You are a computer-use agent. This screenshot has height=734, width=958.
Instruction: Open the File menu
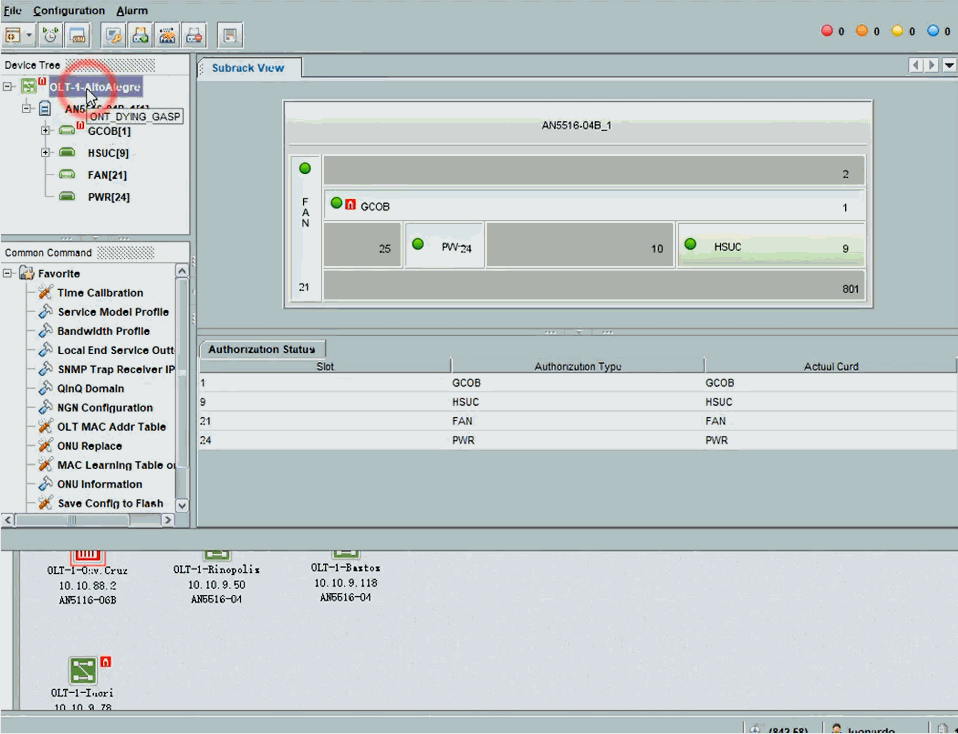12,10
